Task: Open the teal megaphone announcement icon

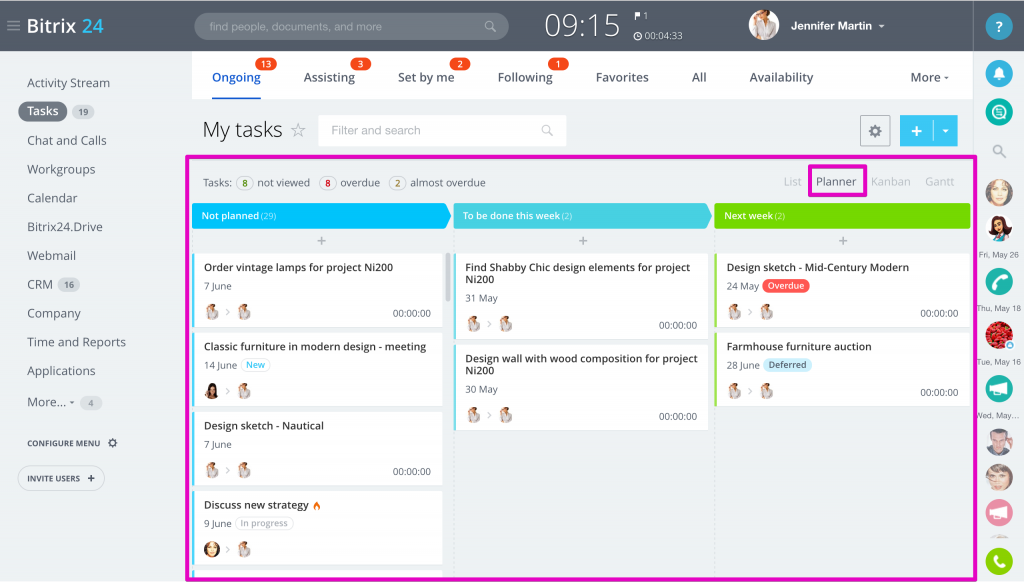Action: coord(999,389)
